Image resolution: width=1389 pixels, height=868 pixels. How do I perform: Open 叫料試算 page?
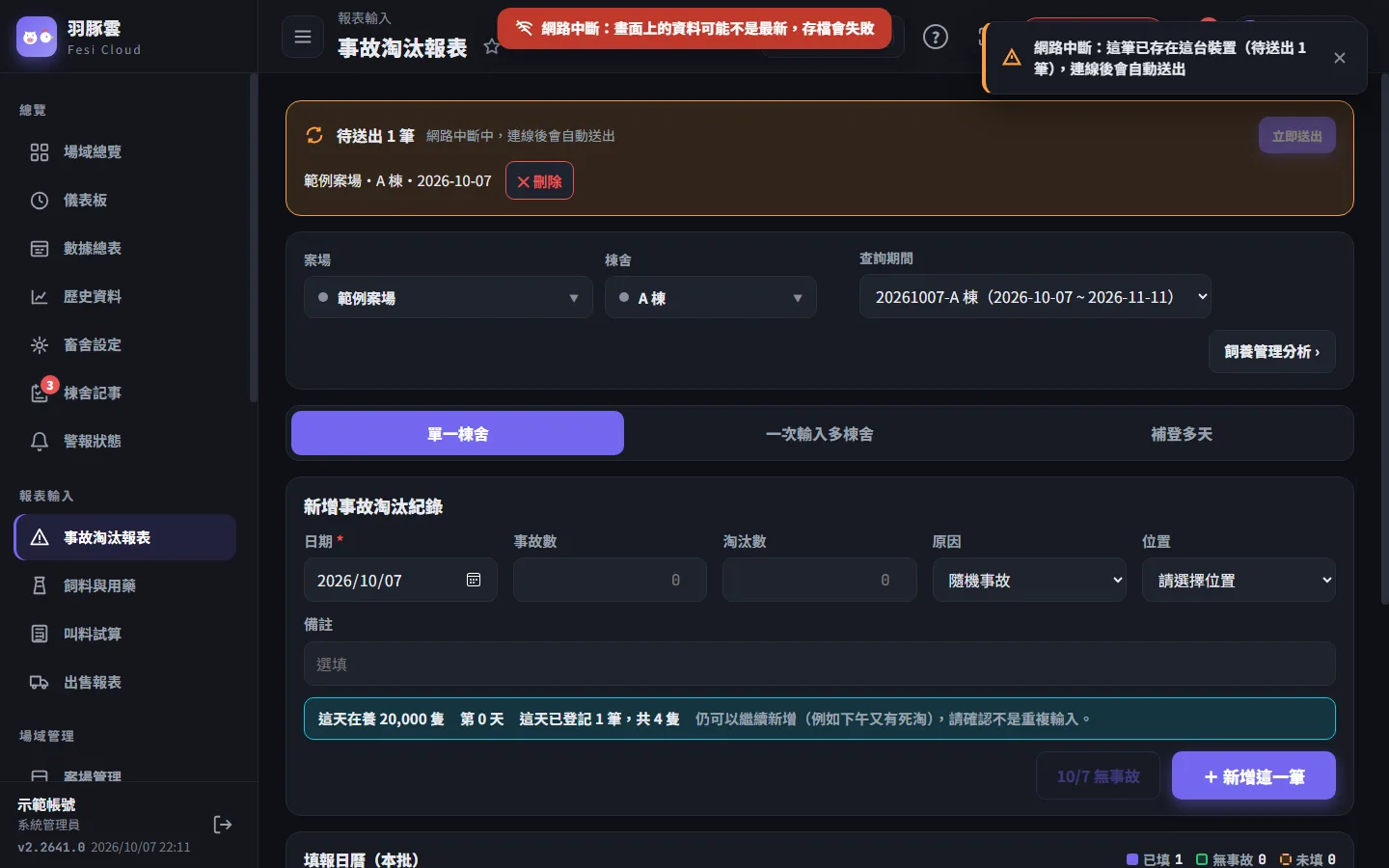coord(125,634)
